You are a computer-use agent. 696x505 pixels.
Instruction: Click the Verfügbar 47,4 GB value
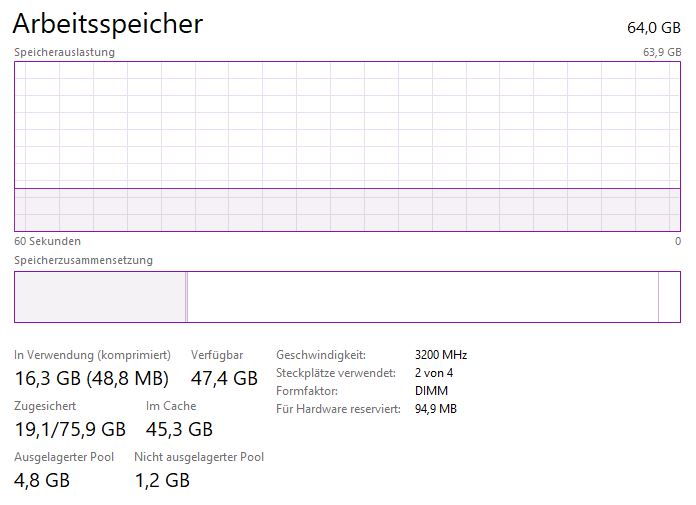click(x=224, y=378)
